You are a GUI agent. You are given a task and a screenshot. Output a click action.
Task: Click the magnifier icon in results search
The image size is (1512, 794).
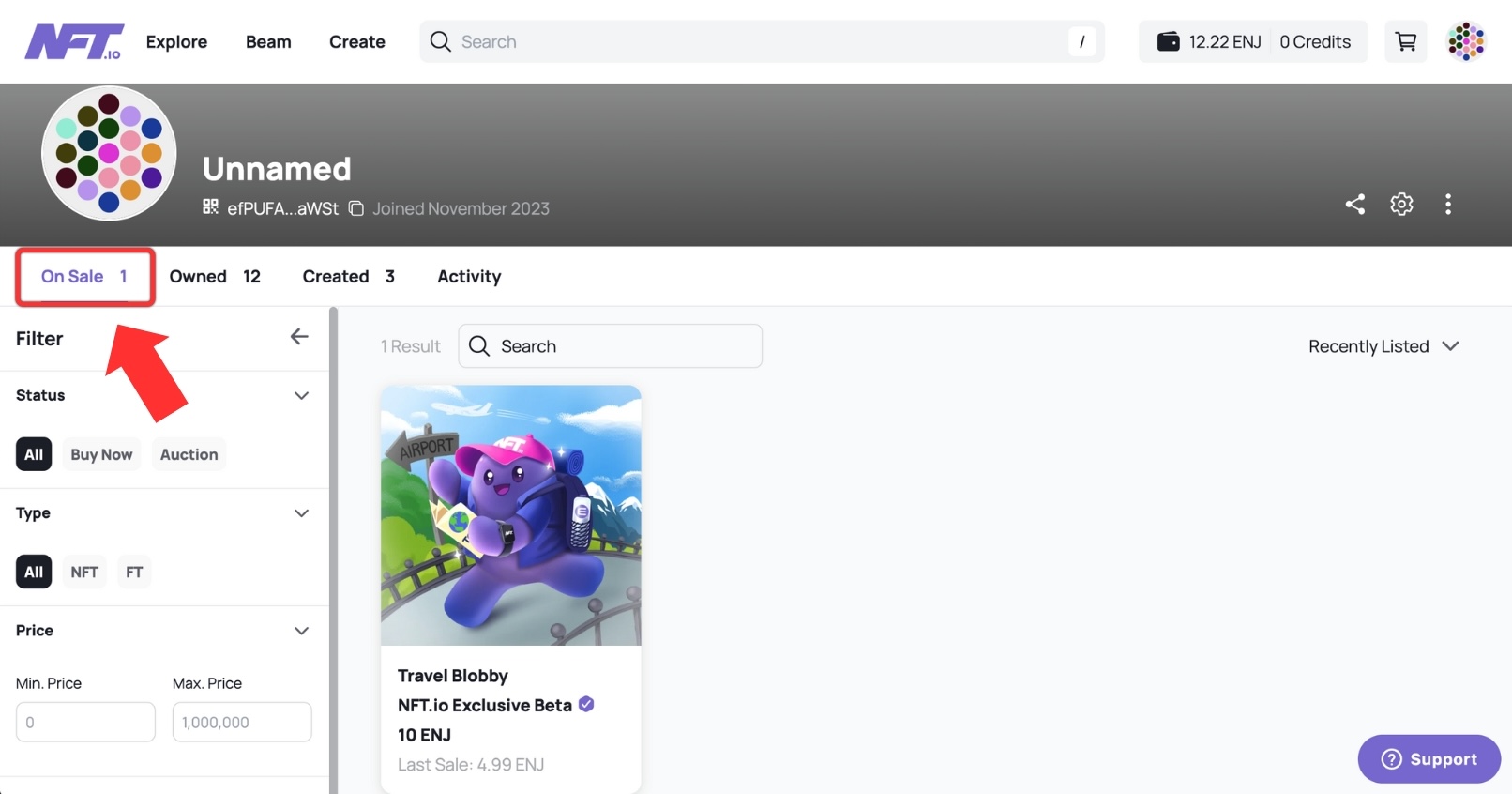coord(479,346)
